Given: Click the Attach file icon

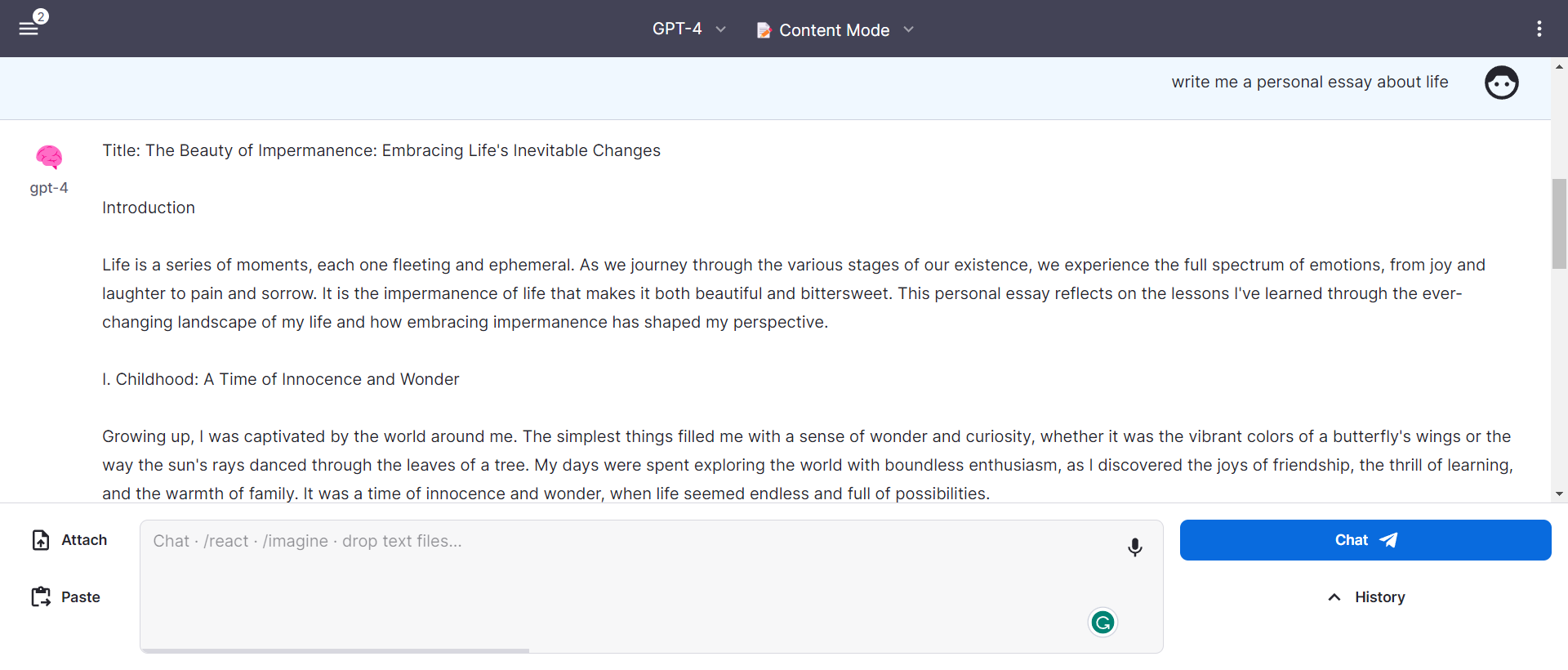Looking at the screenshot, I should coord(41,540).
